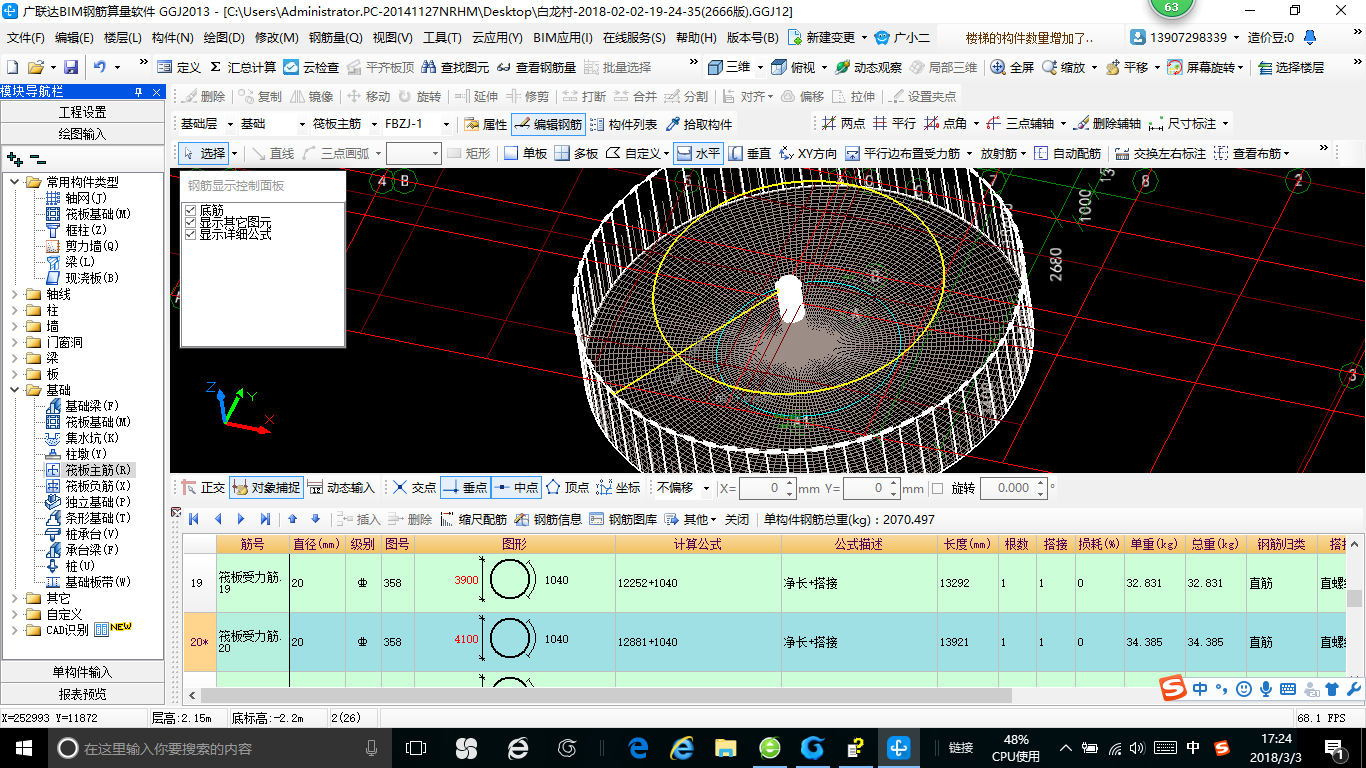This screenshot has height=768, width=1366.
Task: Open the 帮助(H) menu
Action: [x=696, y=38]
